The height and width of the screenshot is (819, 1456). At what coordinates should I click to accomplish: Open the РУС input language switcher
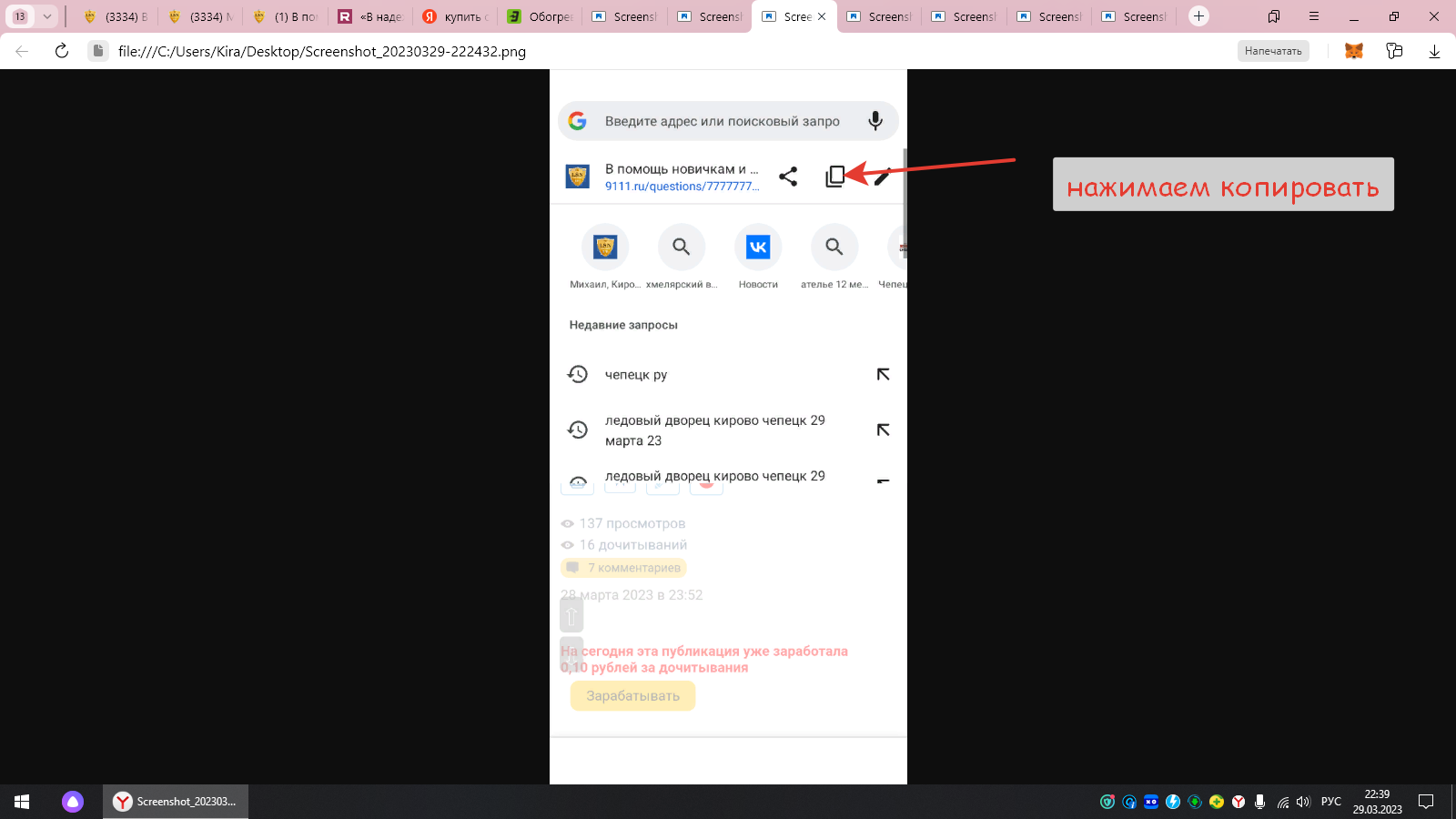click(1331, 802)
